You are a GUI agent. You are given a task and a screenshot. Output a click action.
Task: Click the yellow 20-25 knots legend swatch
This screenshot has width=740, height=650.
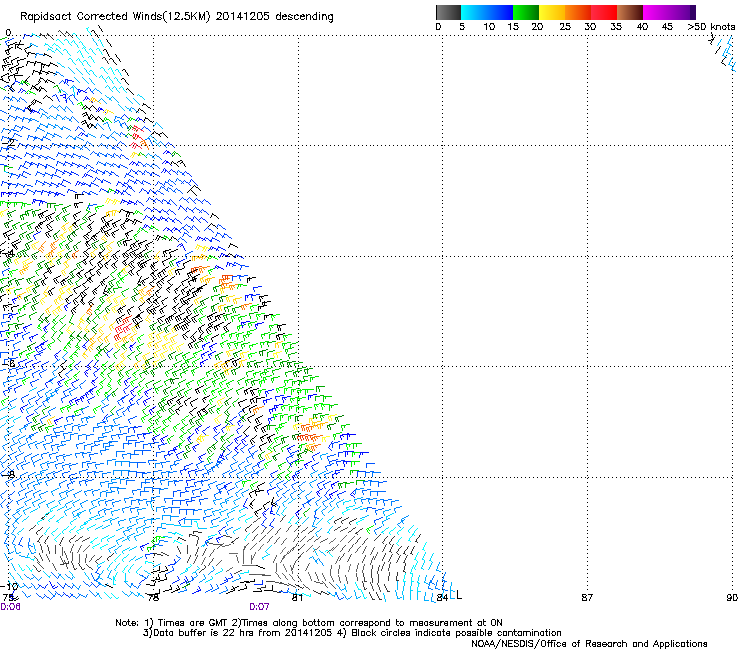point(552,12)
